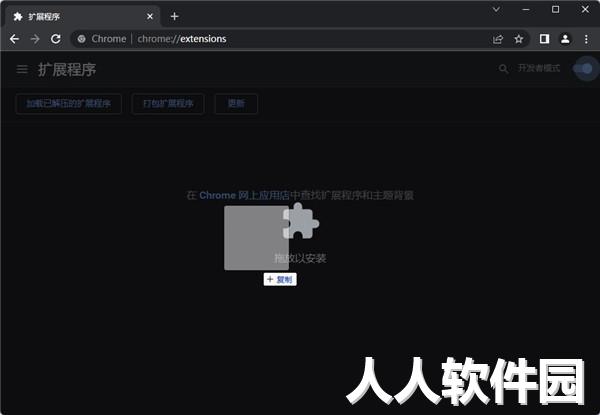The image size is (600, 415).
Task: Open the tab search chevron
Action: point(496,10)
